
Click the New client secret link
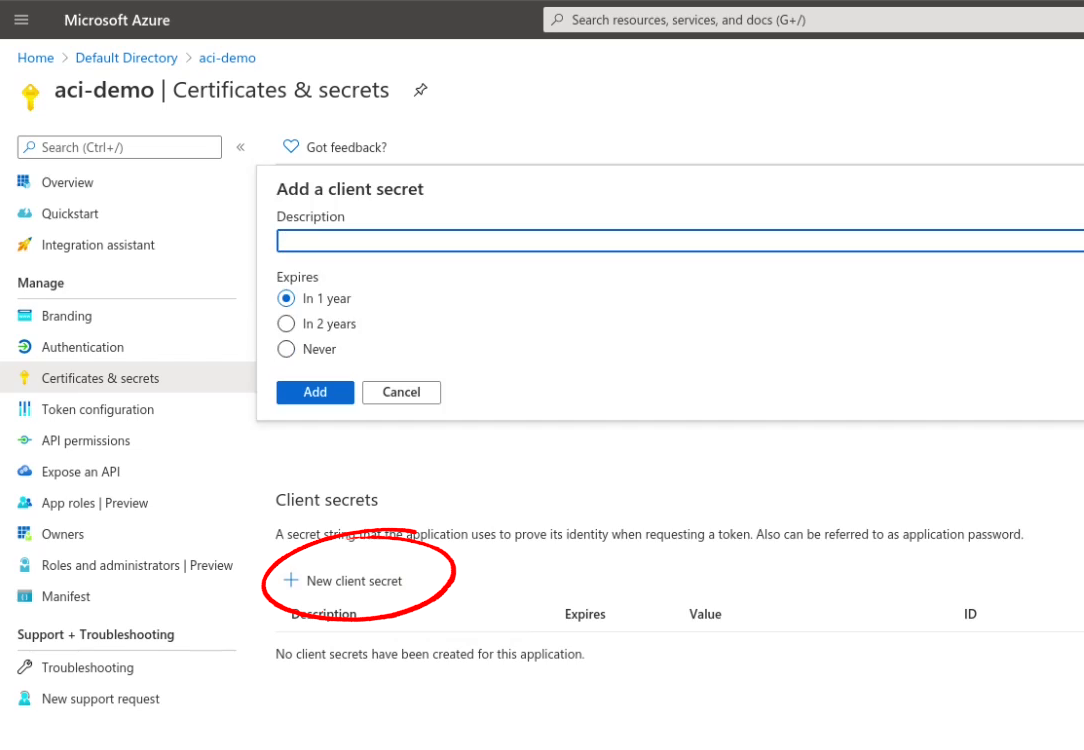354,581
